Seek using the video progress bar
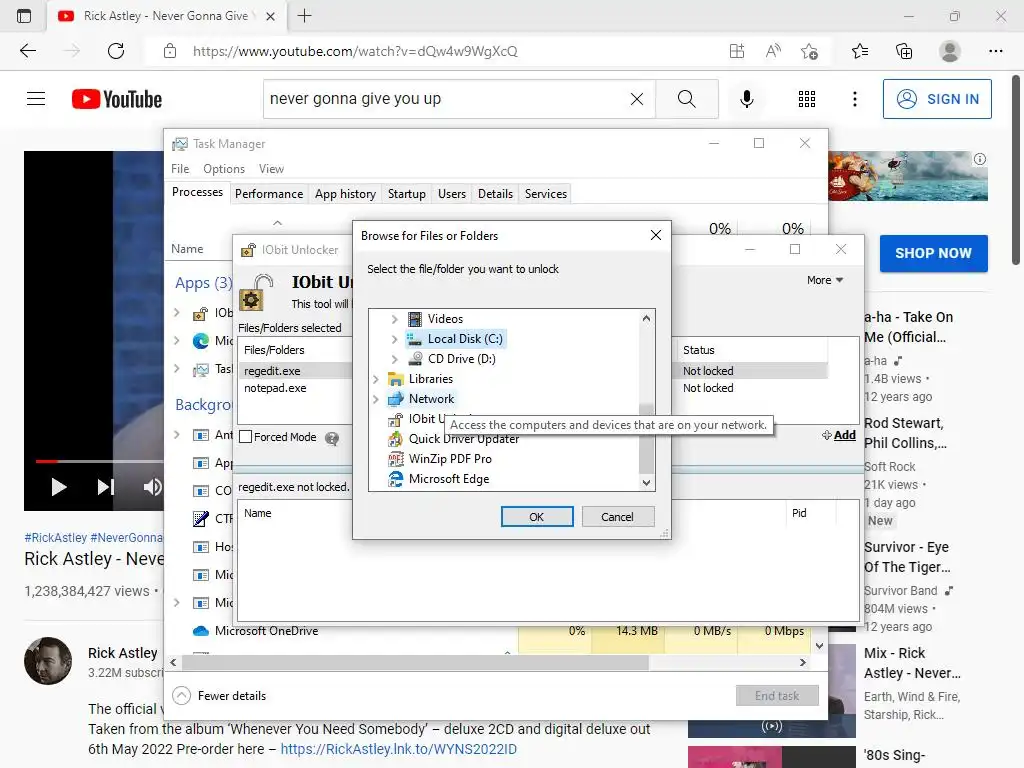Screen dimensions: 1024x768 point(99,461)
